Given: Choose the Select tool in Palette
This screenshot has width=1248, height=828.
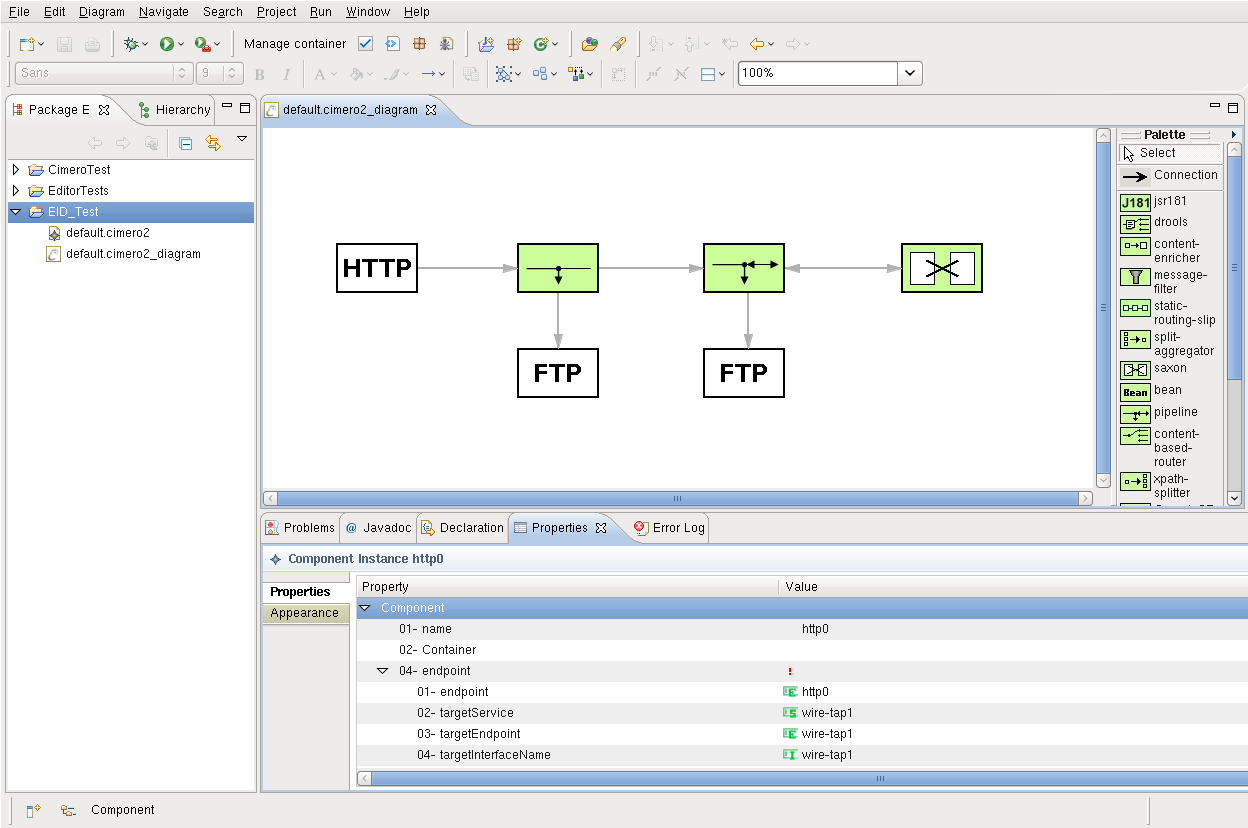Looking at the screenshot, I should (x=1169, y=153).
